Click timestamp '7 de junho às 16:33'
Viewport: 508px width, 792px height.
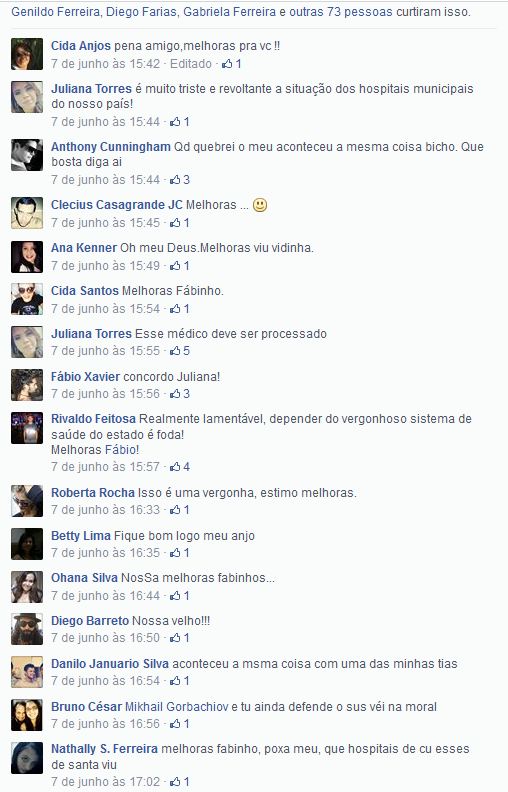pos(106,510)
